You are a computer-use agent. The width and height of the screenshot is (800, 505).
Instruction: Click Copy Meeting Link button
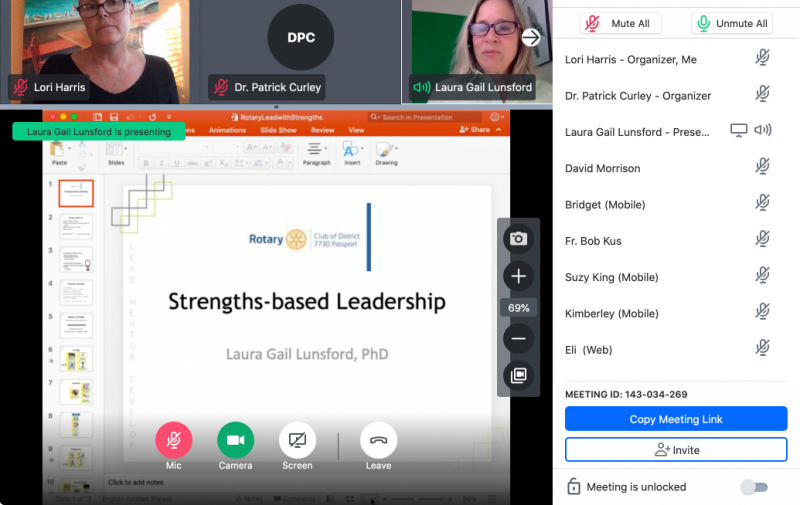[x=676, y=419]
